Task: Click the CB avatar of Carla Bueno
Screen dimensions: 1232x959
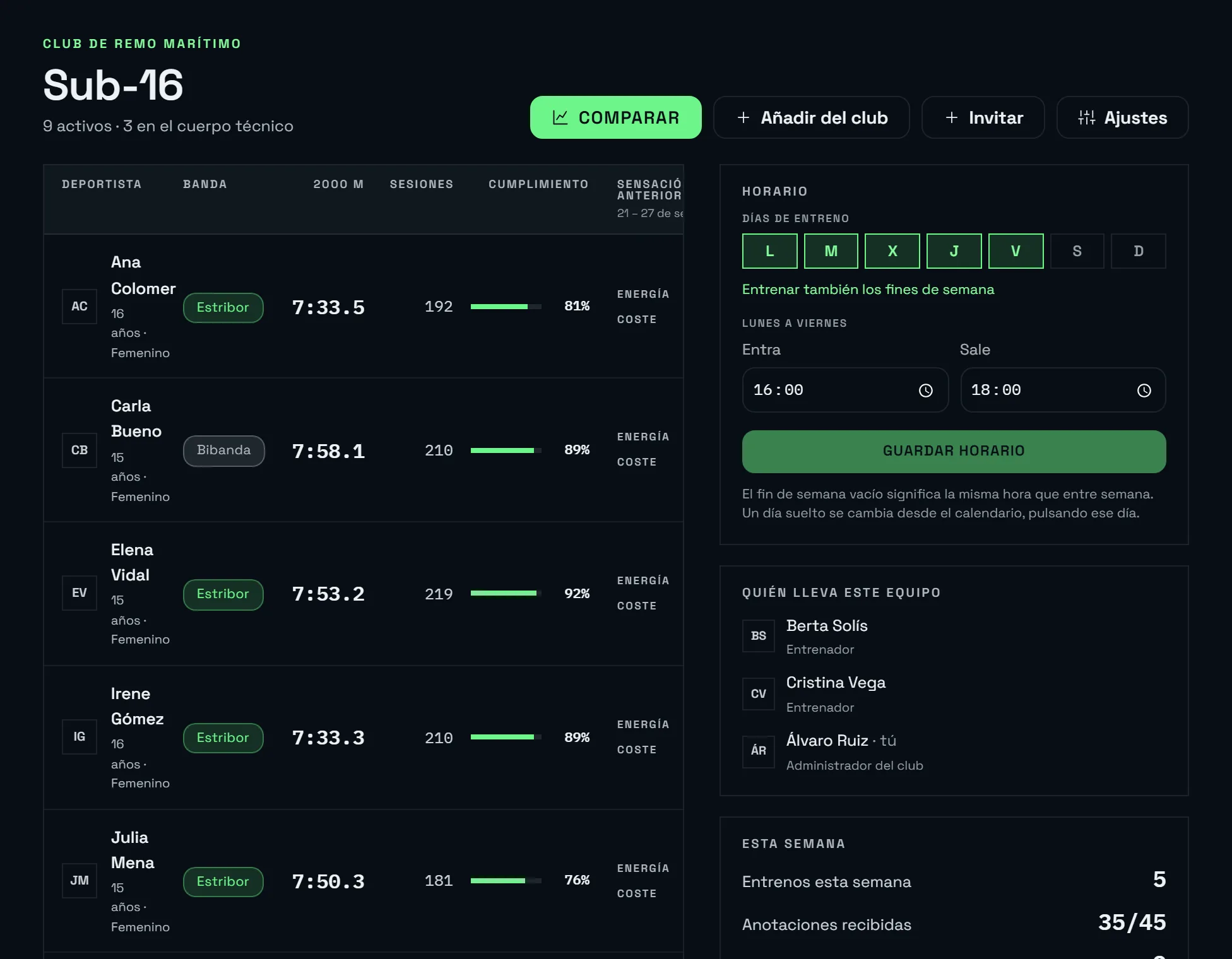Action: point(80,450)
